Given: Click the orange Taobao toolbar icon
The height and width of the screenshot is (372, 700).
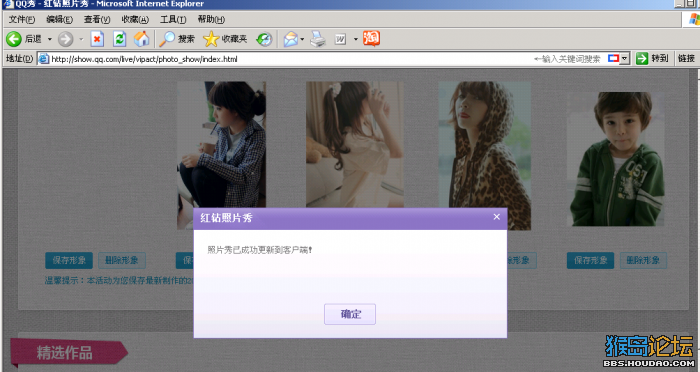Looking at the screenshot, I should point(371,38).
